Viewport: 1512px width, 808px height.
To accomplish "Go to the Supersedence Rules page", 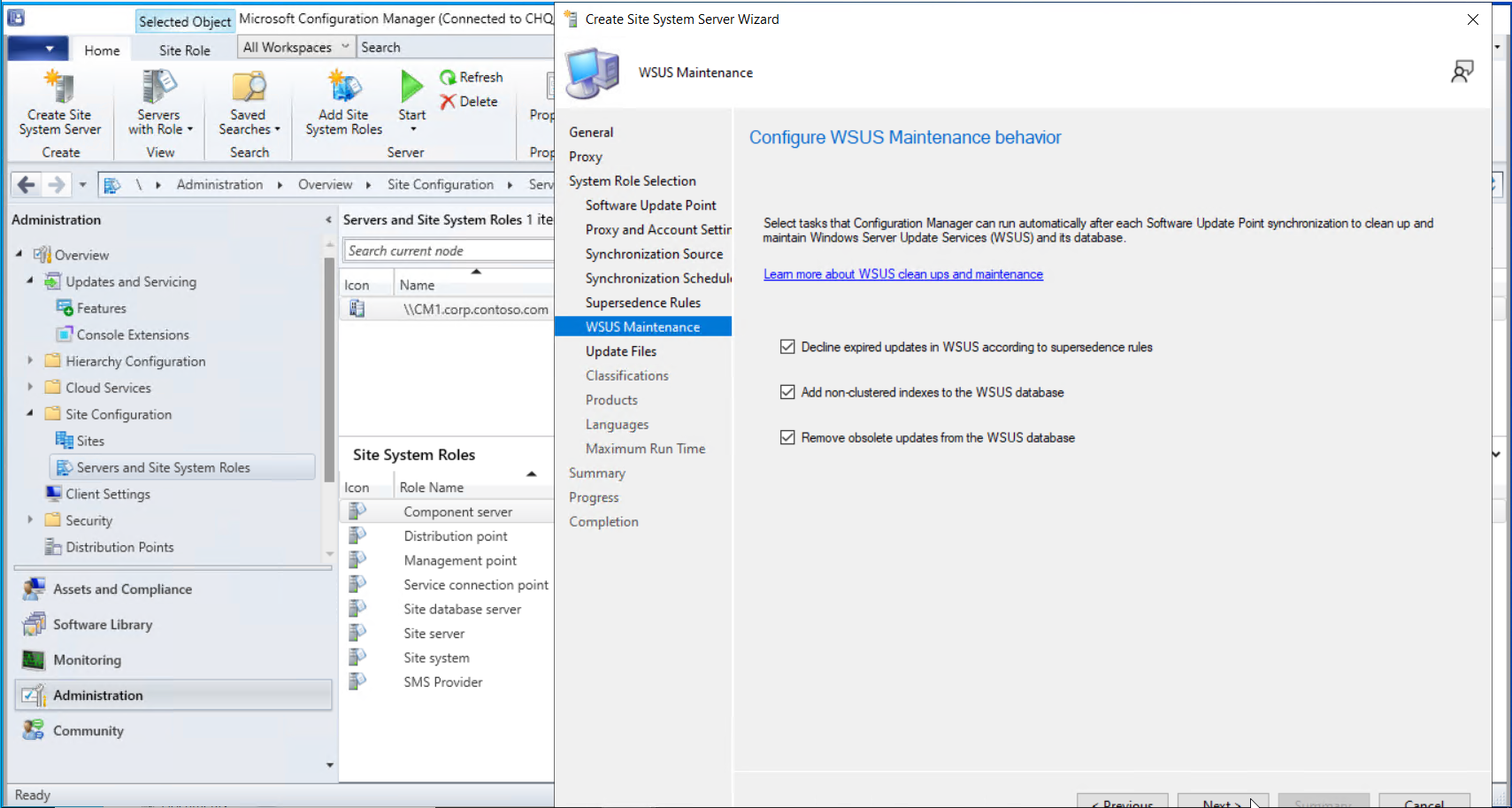I will tap(642, 303).
